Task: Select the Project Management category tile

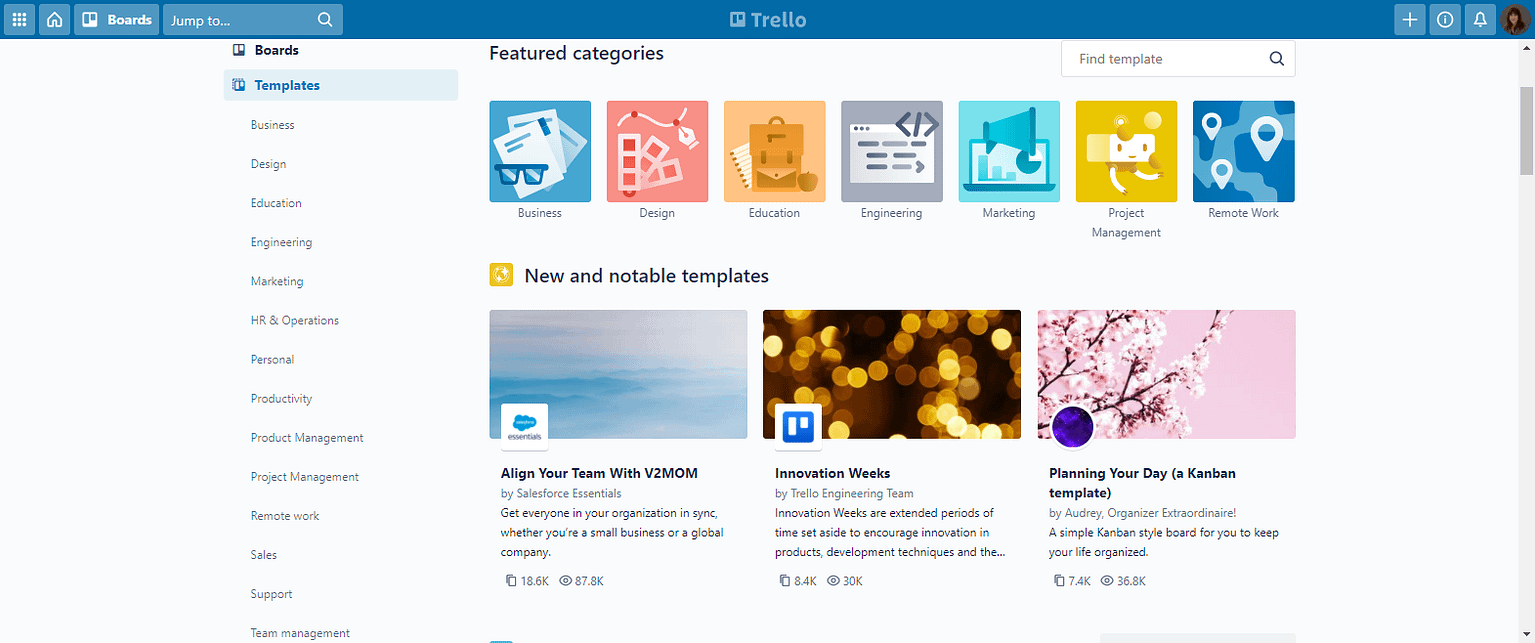Action: [x=1126, y=151]
